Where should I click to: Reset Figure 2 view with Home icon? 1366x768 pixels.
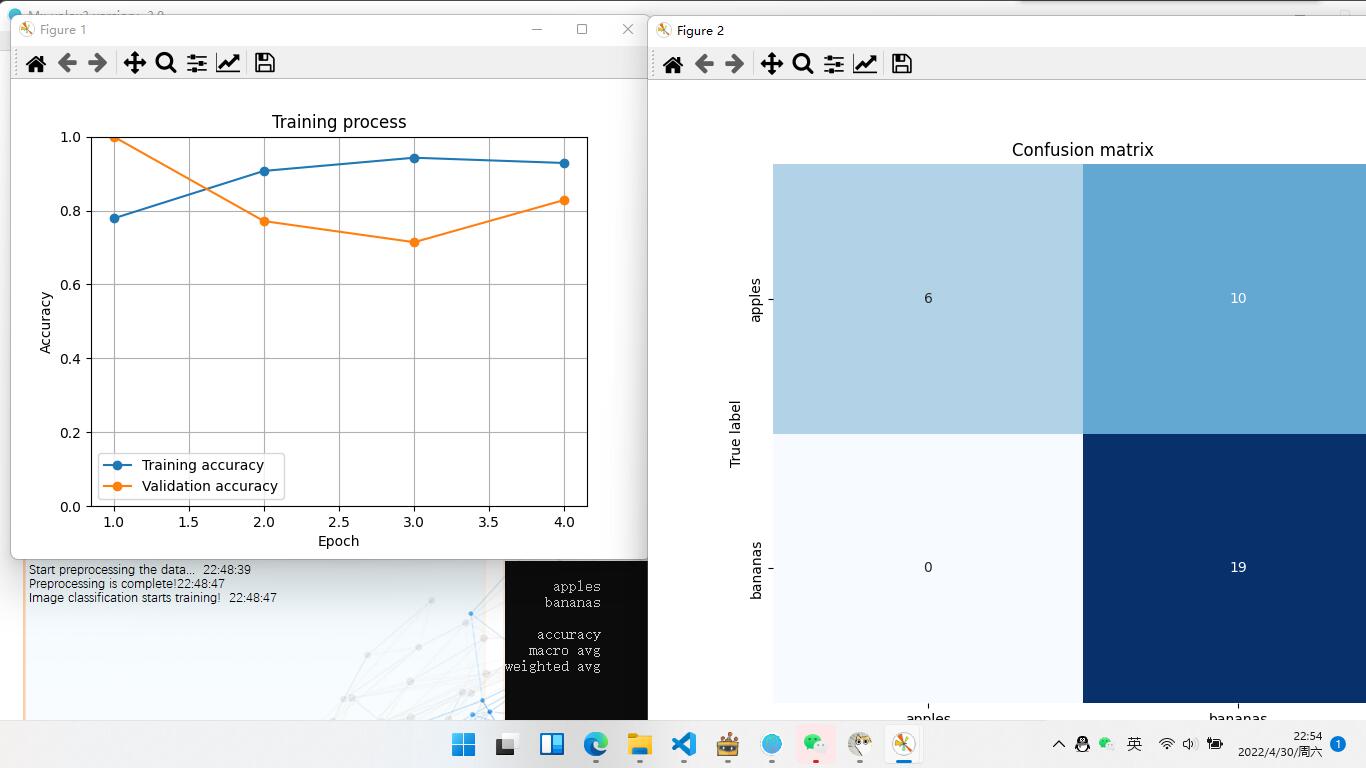click(673, 64)
